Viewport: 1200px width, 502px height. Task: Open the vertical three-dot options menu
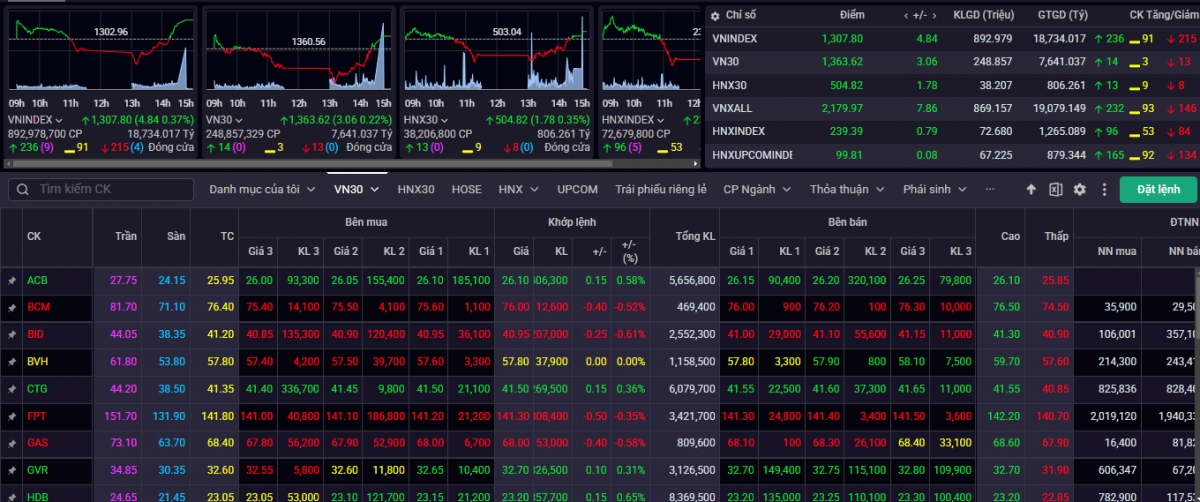[1104, 189]
